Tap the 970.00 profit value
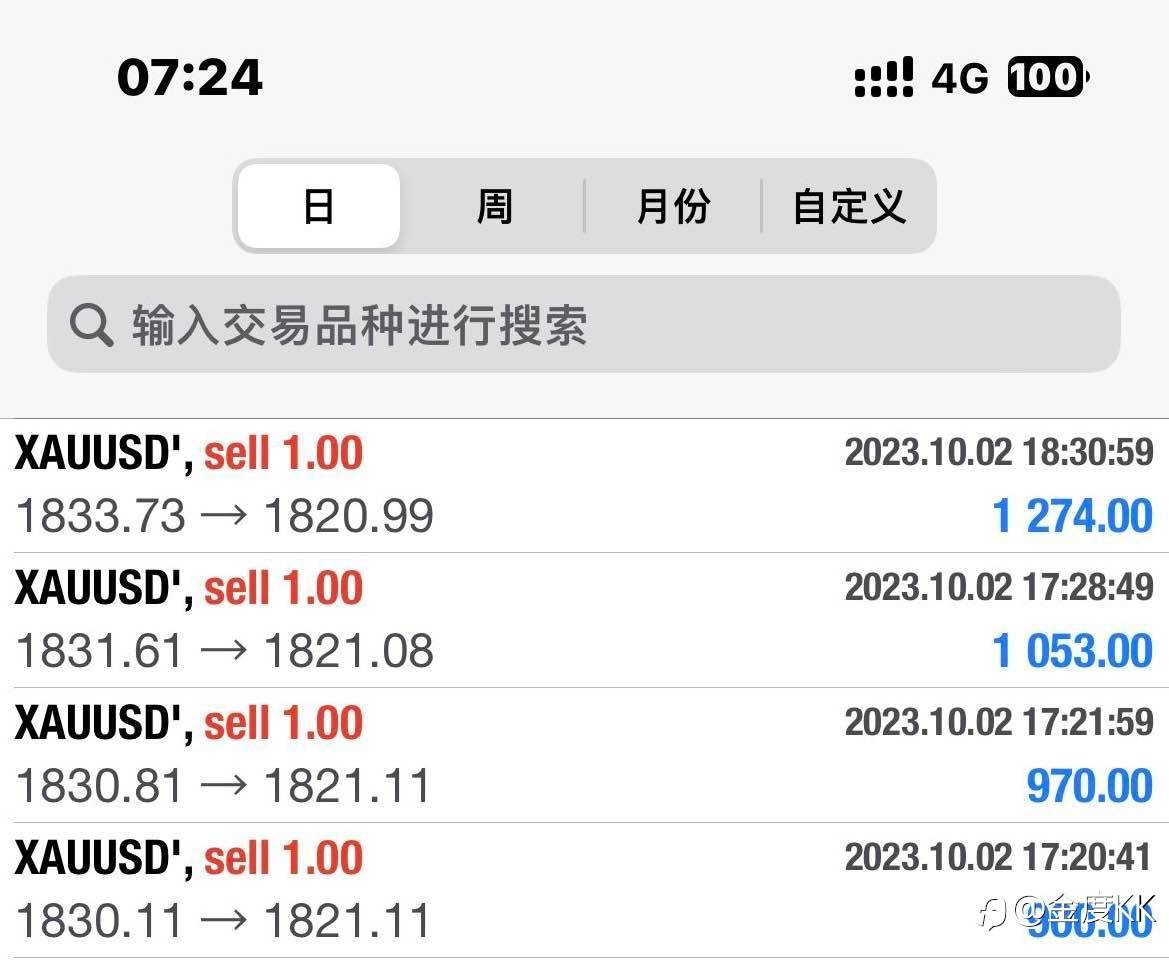This screenshot has height=965, width=1169. pos(1089,787)
